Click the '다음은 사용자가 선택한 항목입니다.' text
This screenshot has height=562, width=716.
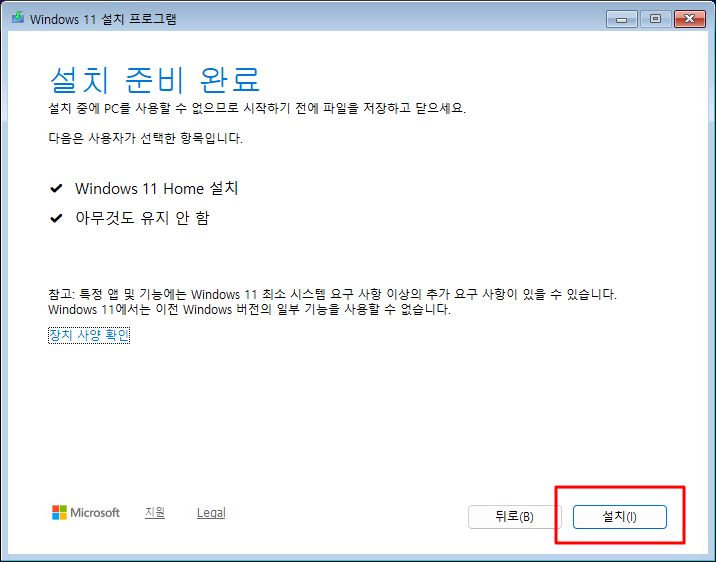tap(145, 138)
